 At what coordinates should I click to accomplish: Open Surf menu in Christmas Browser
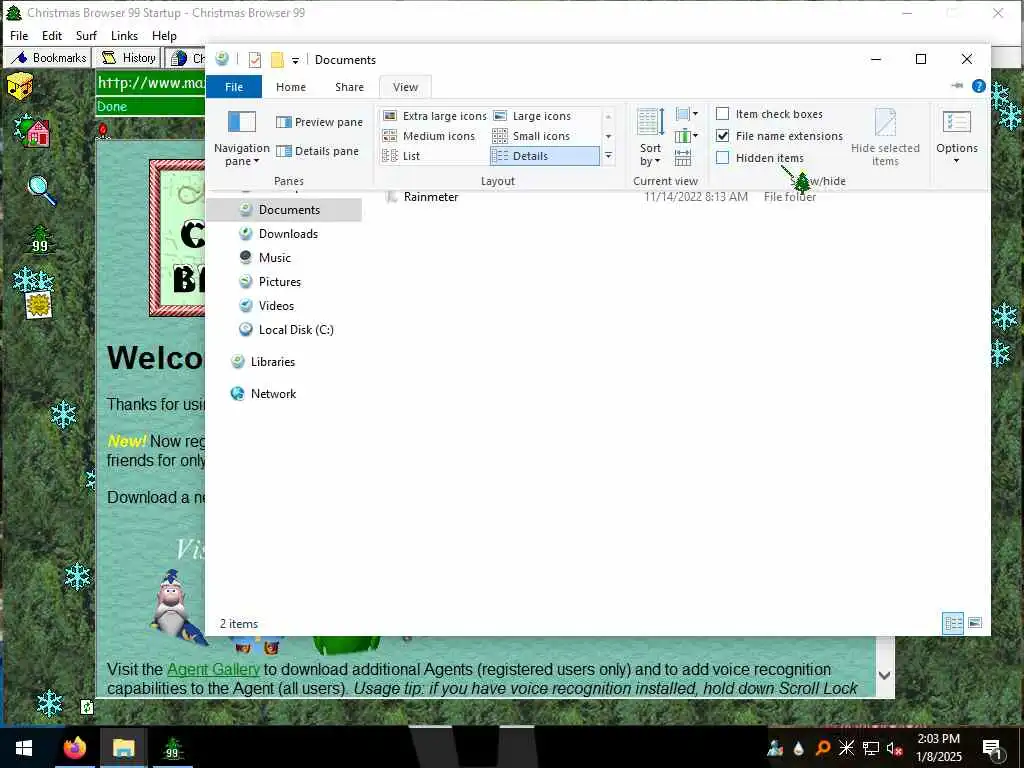(x=86, y=36)
